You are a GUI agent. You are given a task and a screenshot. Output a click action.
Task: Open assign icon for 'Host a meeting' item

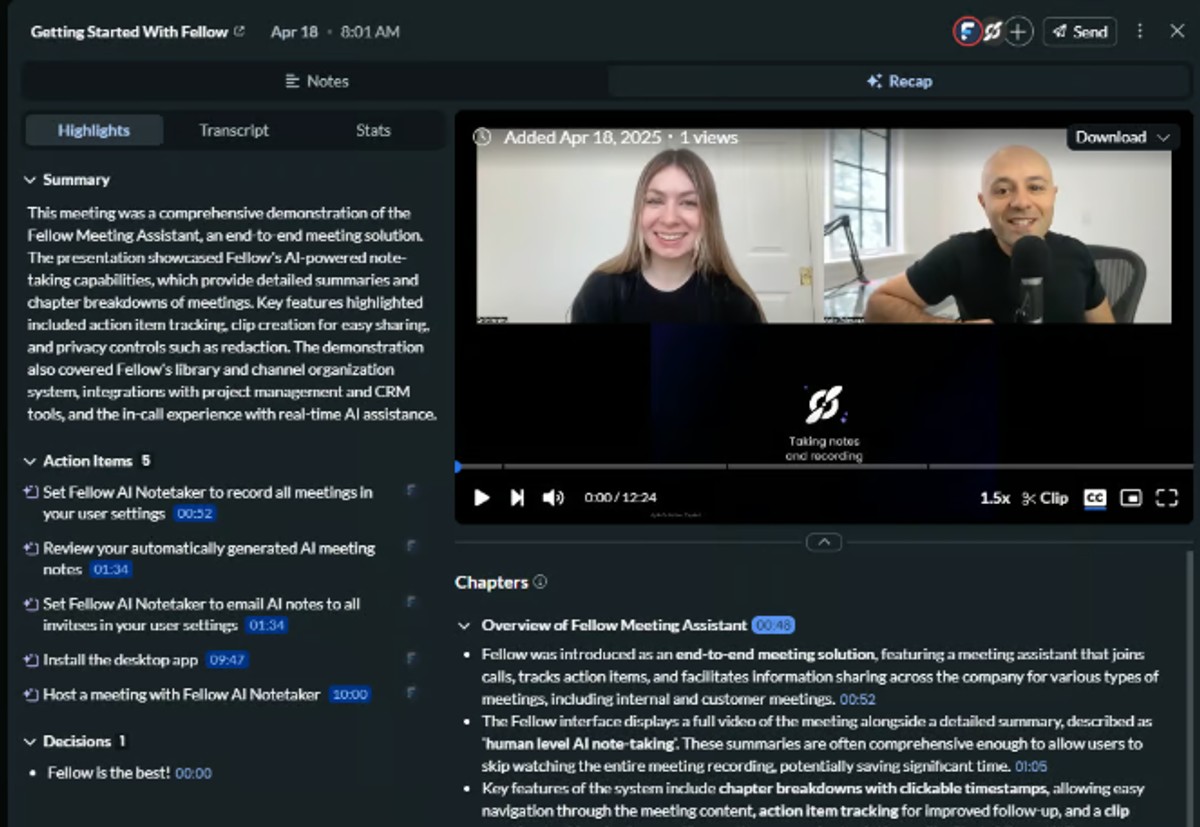(x=410, y=693)
